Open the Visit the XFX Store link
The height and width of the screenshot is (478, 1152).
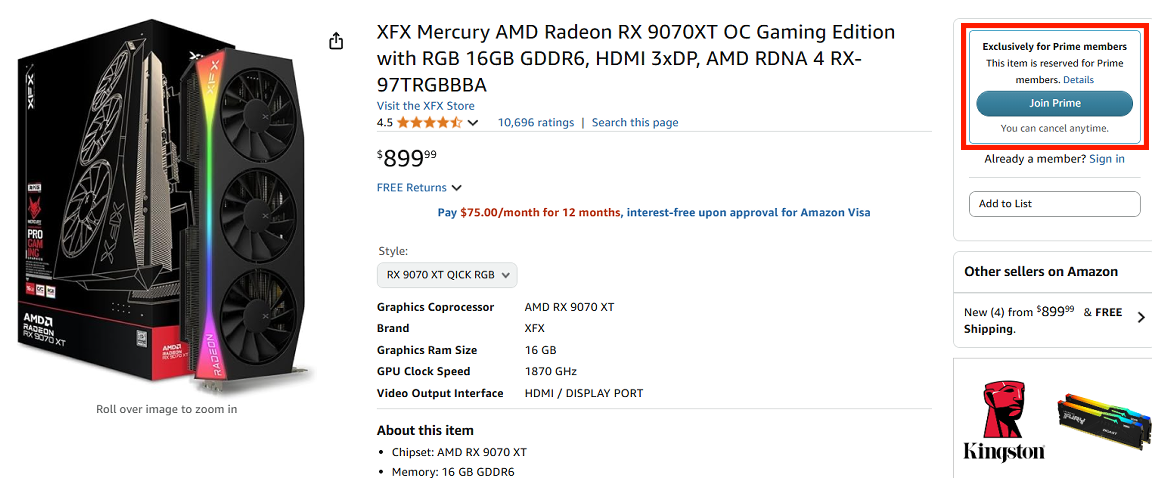425,106
